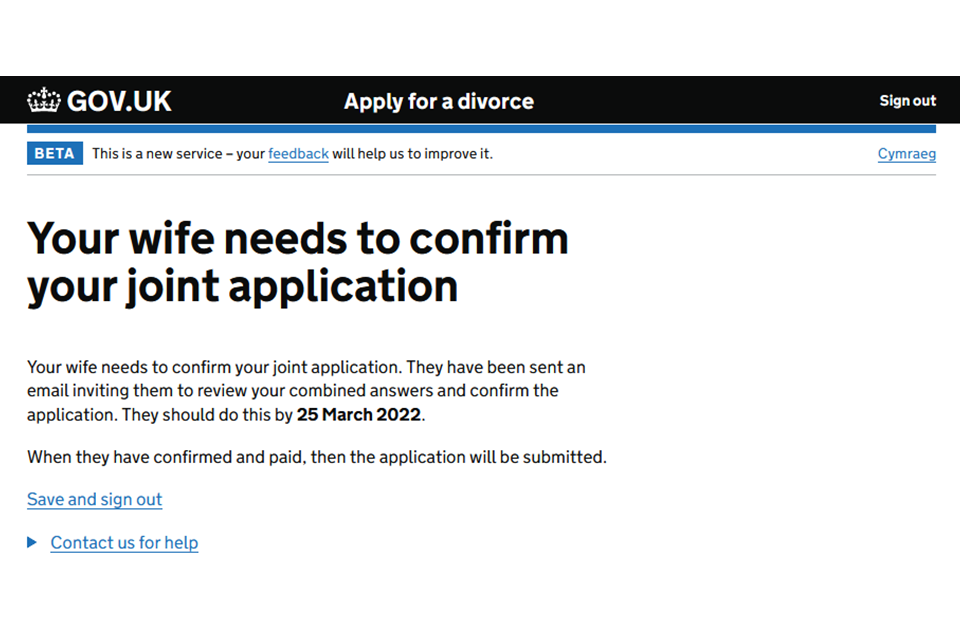The width and height of the screenshot is (960, 640).
Task: Click the blue bar beneath the black header
Action: click(480, 129)
